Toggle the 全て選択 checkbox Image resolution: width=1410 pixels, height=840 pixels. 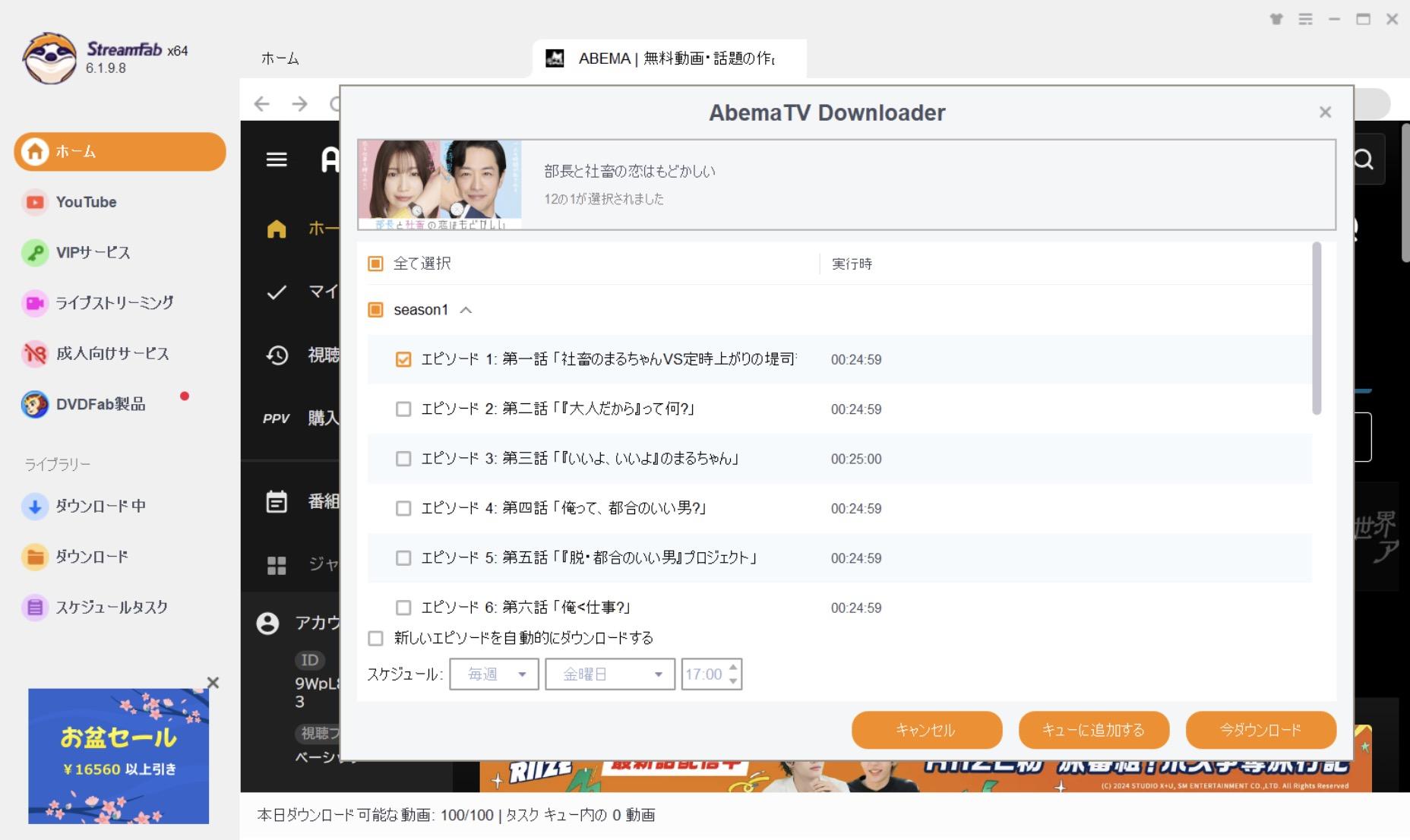tap(375, 264)
